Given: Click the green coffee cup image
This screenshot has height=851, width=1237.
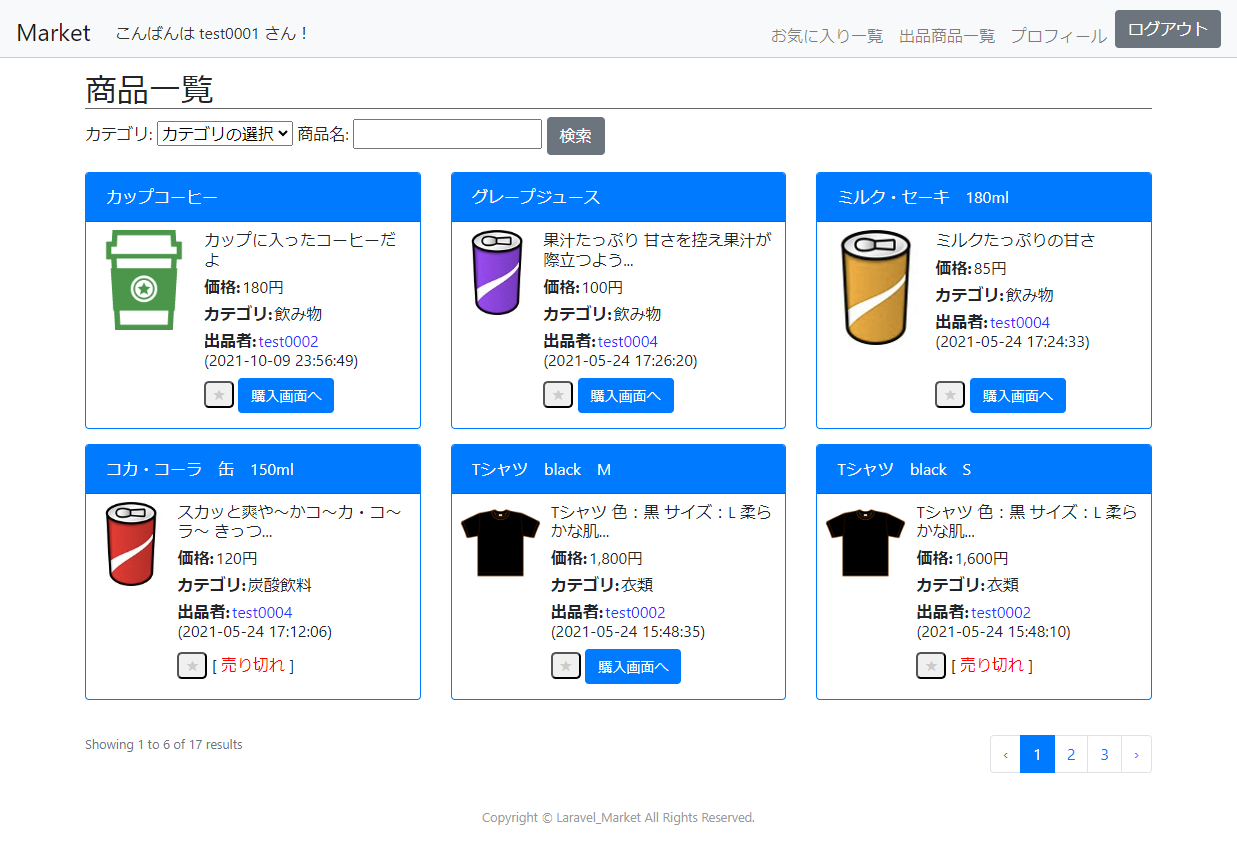Looking at the screenshot, I should coord(144,280).
